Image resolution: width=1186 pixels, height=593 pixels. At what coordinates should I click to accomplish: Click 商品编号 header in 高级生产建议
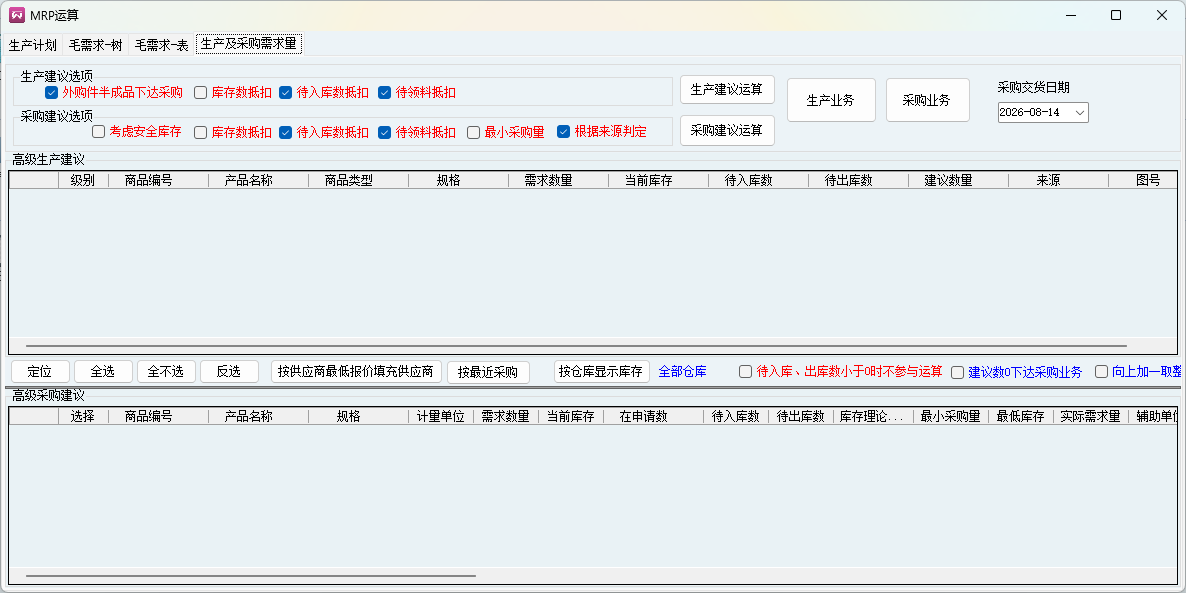pyautogui.click(x=158, y=180)
